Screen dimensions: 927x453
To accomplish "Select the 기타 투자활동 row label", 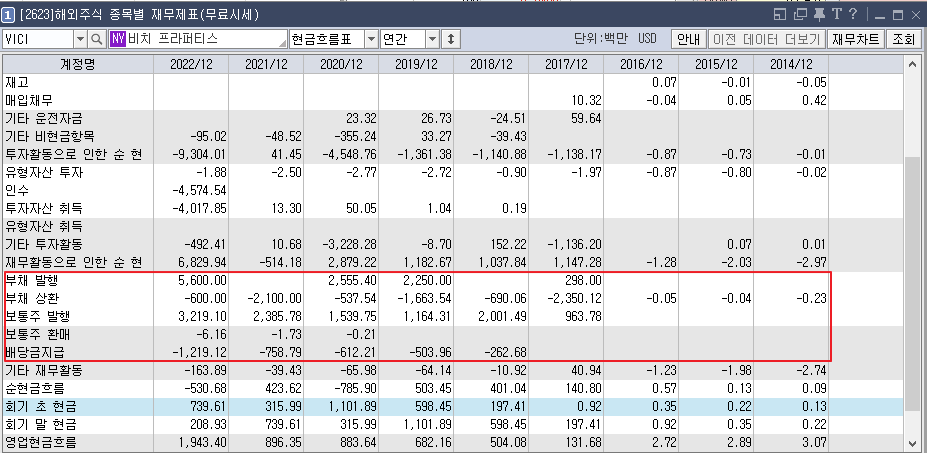I will pyautogui.click(x=44, y=244).
